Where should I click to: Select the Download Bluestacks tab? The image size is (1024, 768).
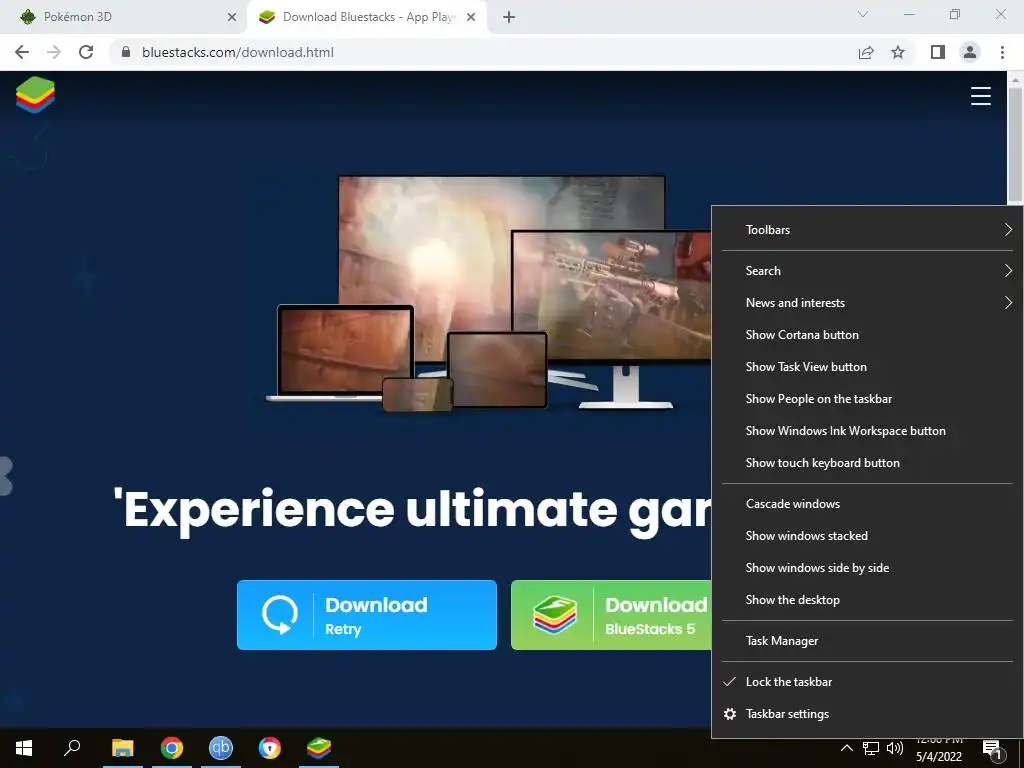366,18
